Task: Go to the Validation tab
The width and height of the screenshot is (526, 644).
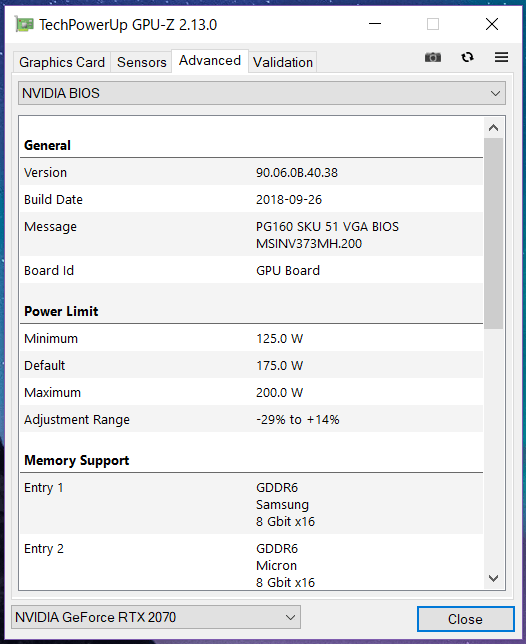Action: click(x=283, y=62)
